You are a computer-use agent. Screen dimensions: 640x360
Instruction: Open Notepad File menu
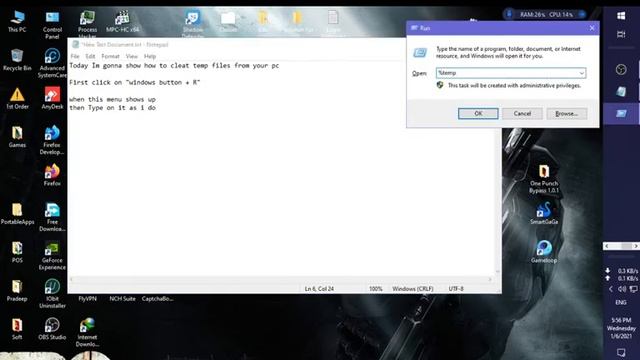click(75, 56)
